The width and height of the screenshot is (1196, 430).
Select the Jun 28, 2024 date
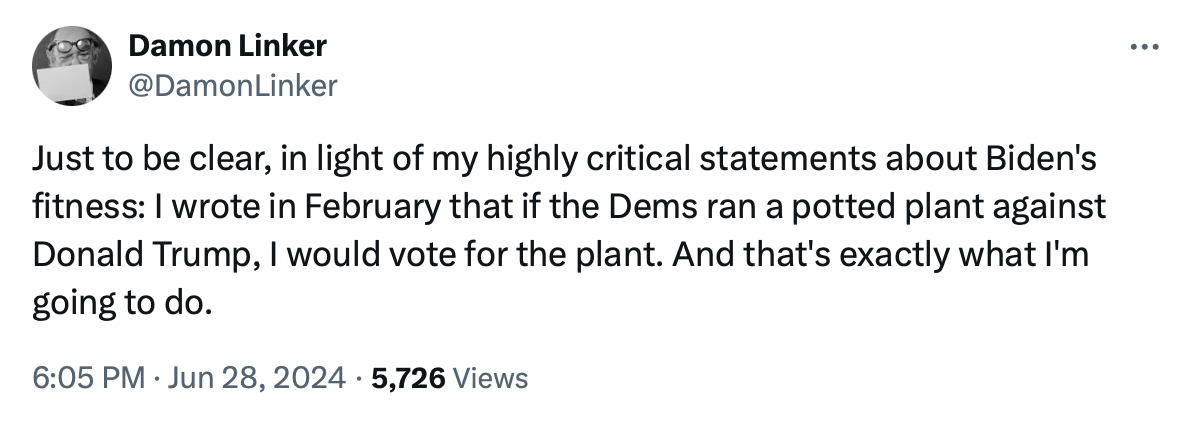[256, 377]
